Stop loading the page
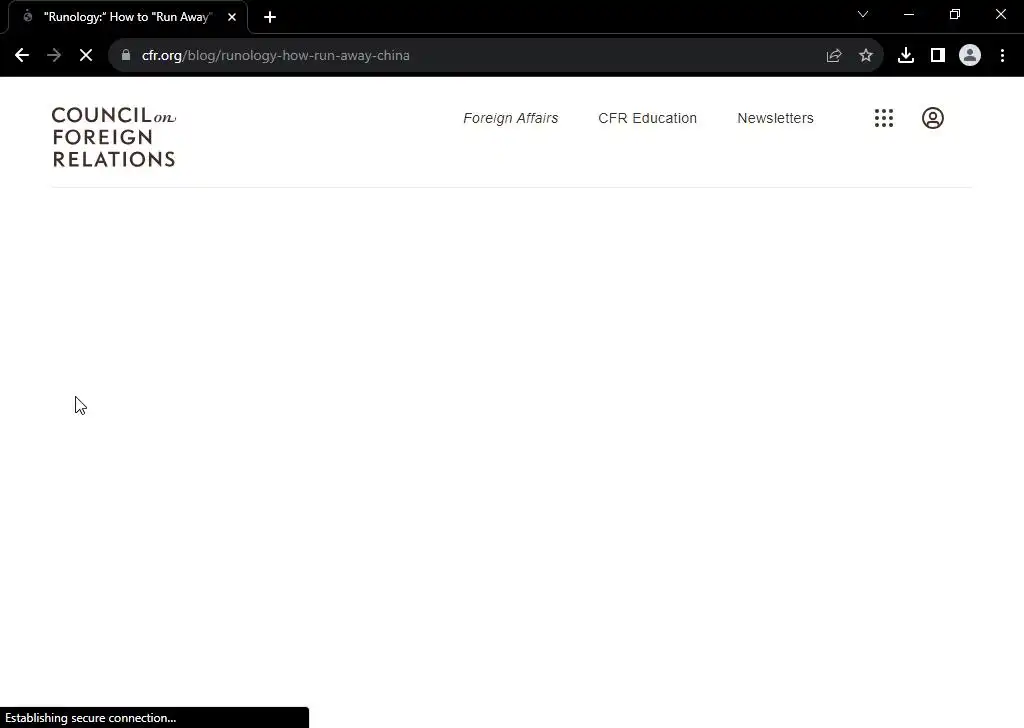1024x728 pixels. tap(86, 55)
